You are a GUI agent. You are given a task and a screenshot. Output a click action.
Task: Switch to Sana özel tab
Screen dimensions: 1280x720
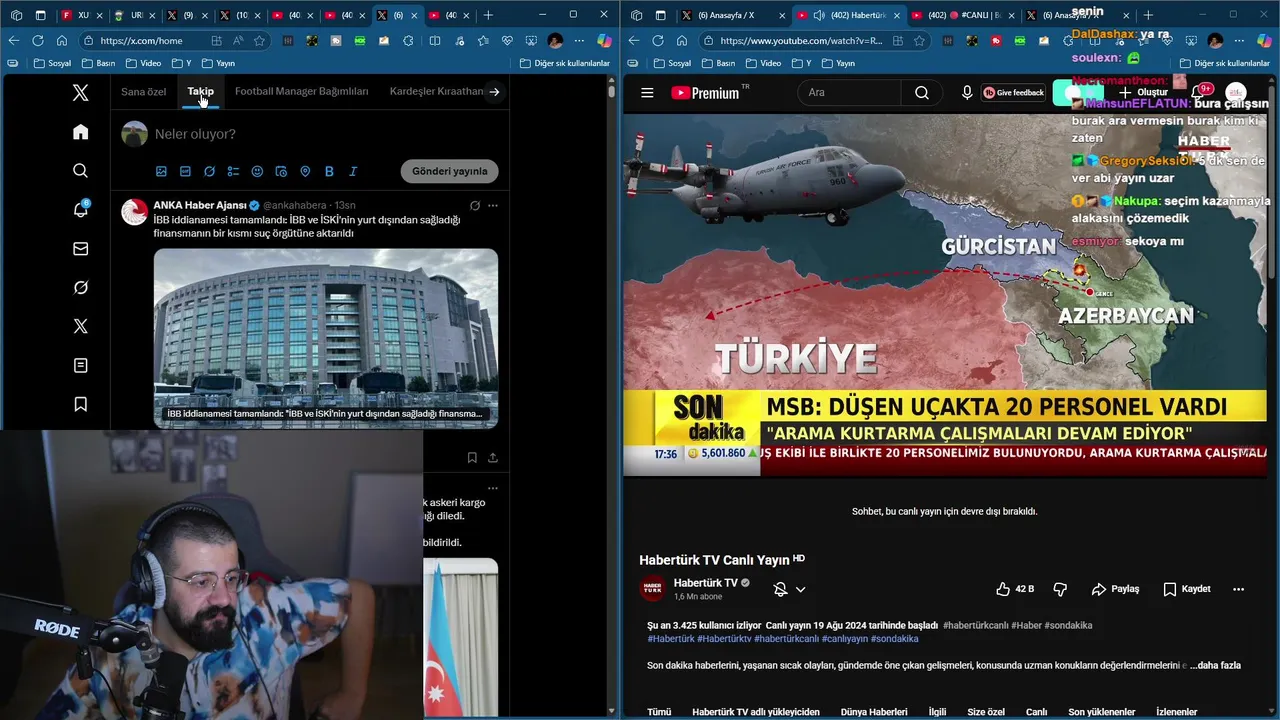point(144,91)
